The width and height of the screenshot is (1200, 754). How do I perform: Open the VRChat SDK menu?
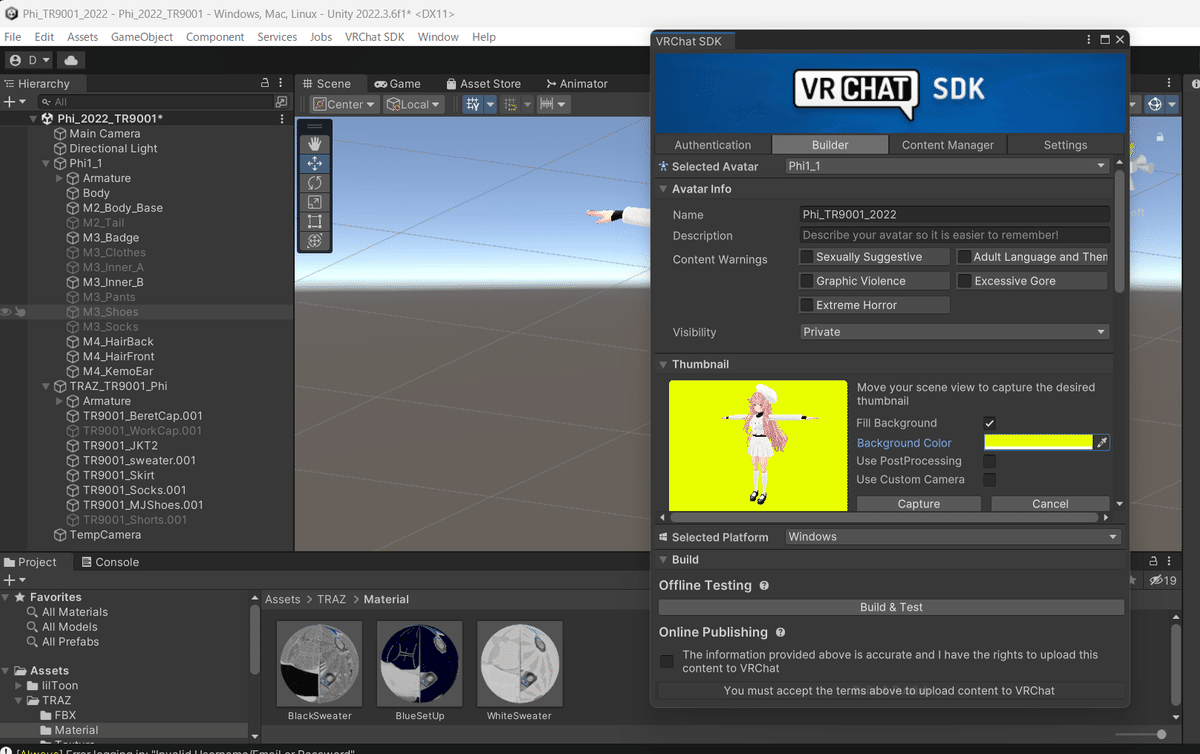click(374, 37)
